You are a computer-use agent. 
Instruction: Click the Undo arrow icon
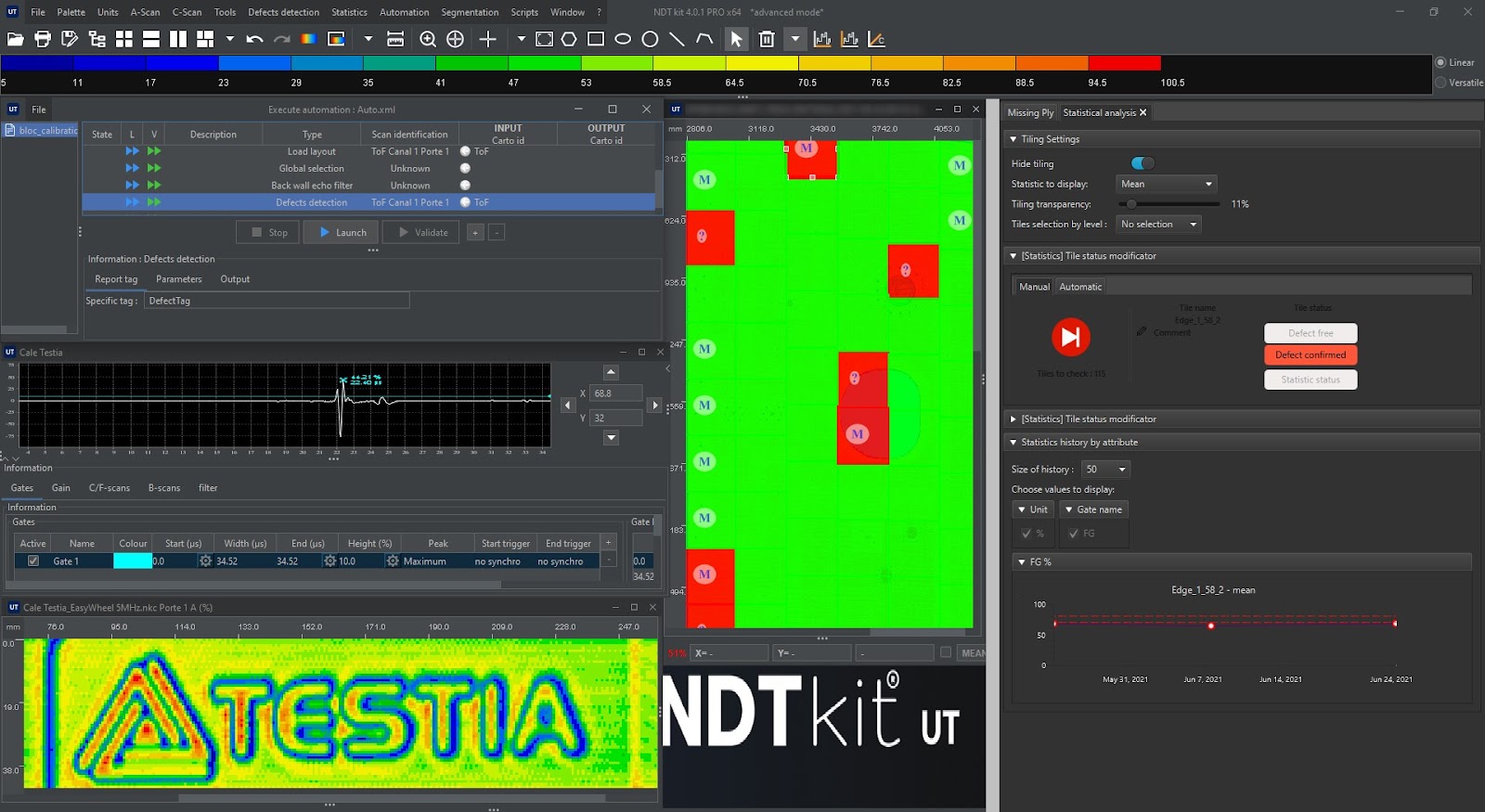pos(255,39)
